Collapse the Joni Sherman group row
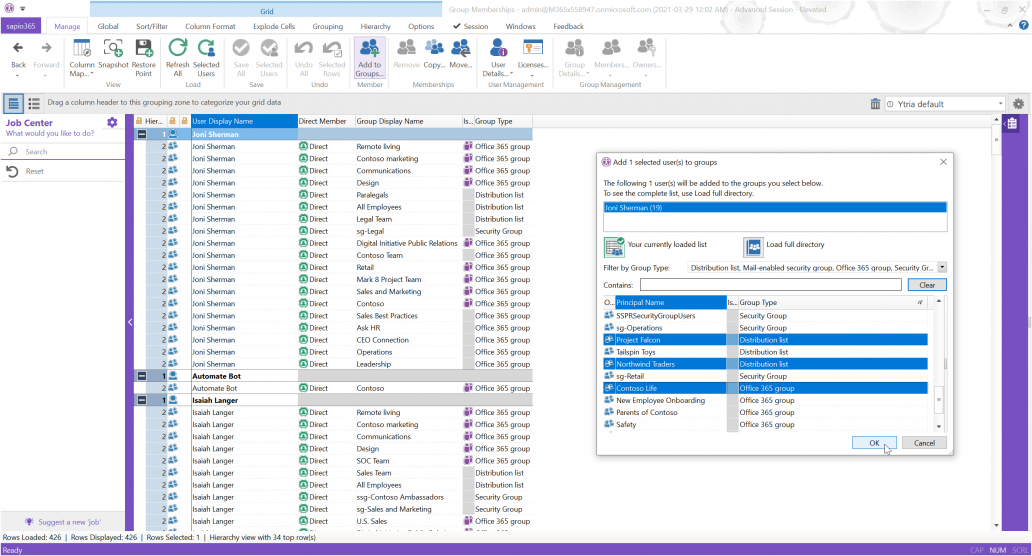Screen dimensions: 1032x556 pyautogui.click(x=142, y=134)
